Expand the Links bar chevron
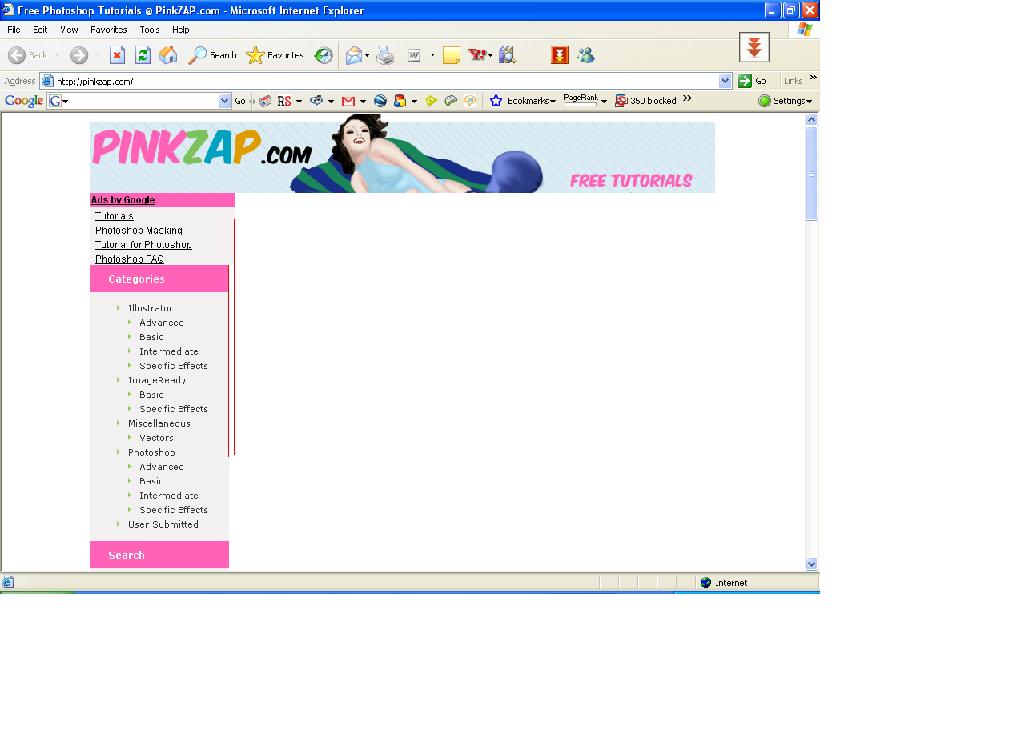This screenshot has width=1024, height=742. [813, 78]
